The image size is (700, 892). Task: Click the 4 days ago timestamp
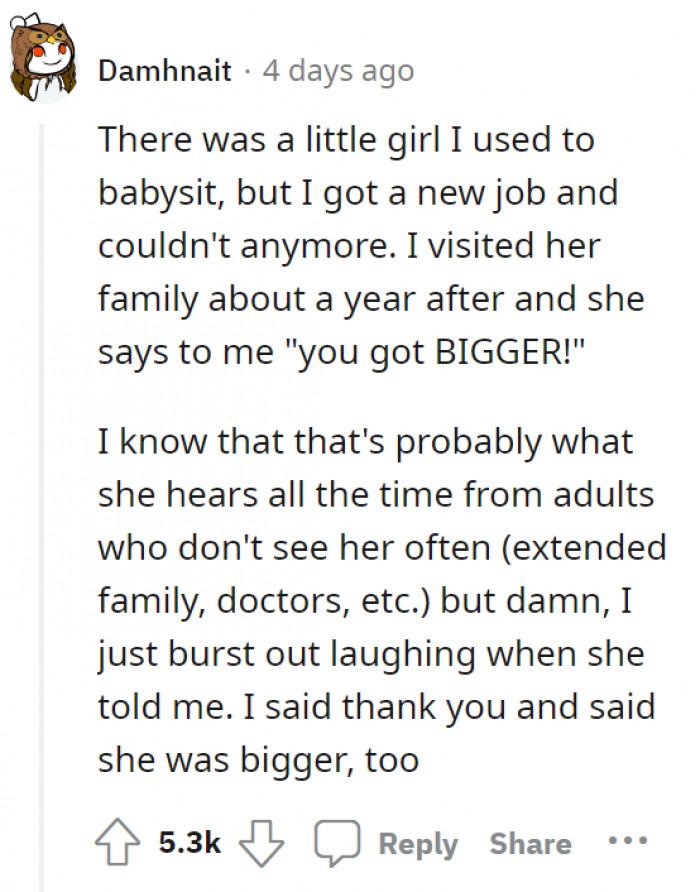click(337, 70)
